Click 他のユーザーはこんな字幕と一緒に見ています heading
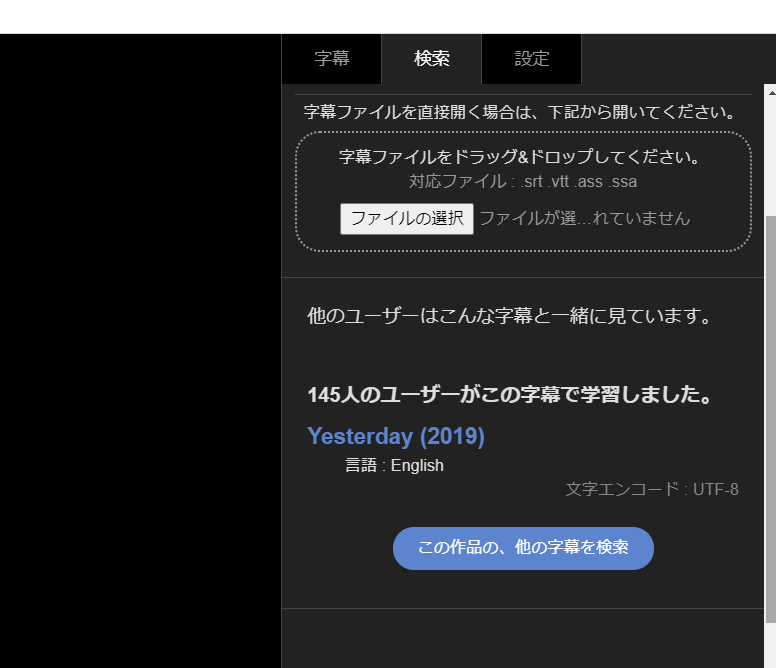 tap(510, 316)
